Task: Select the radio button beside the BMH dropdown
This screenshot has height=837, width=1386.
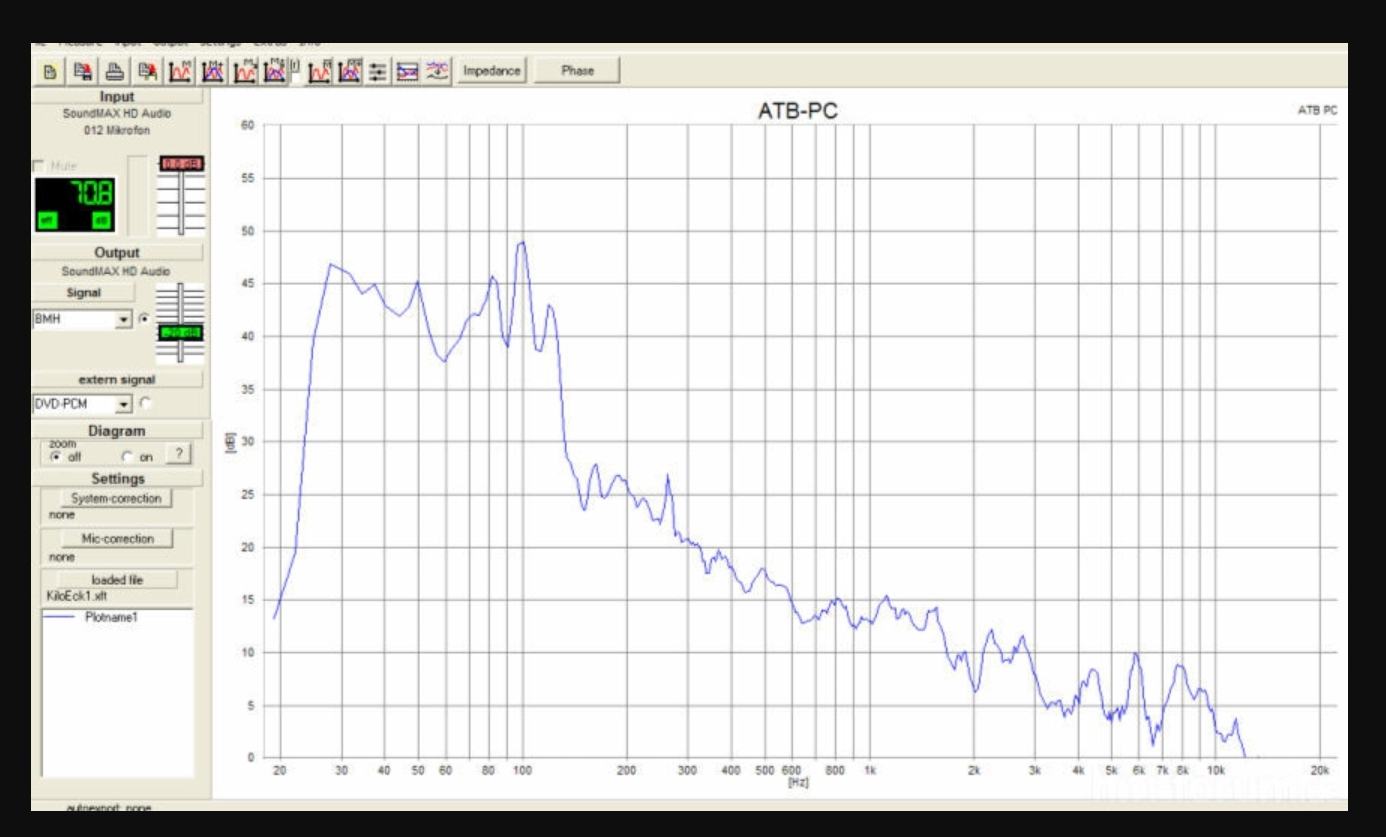Action: pyautogui.click(x=145, y=319)
